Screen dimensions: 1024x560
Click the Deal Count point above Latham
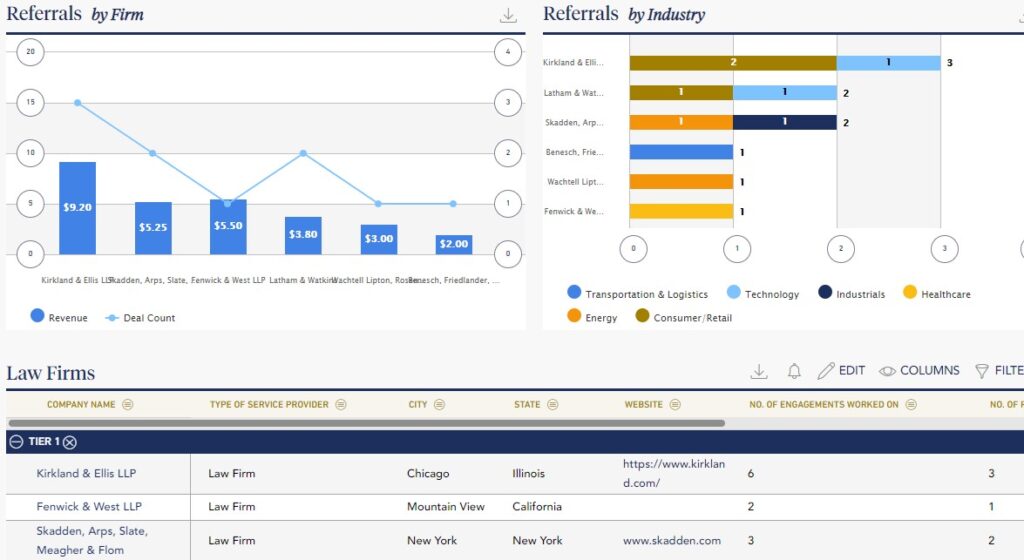303,153
